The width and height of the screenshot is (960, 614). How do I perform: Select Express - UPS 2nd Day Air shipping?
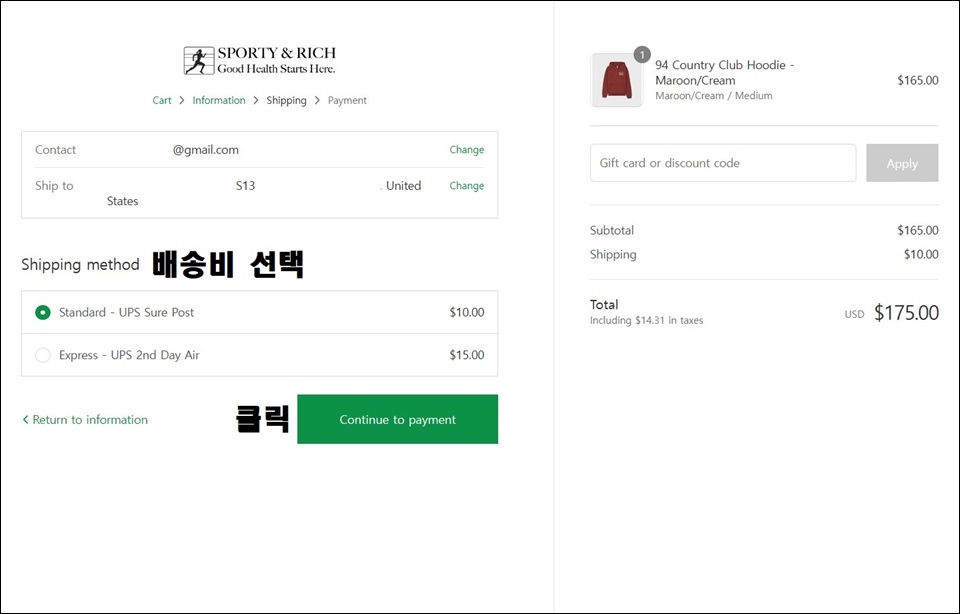coord(43,355)
